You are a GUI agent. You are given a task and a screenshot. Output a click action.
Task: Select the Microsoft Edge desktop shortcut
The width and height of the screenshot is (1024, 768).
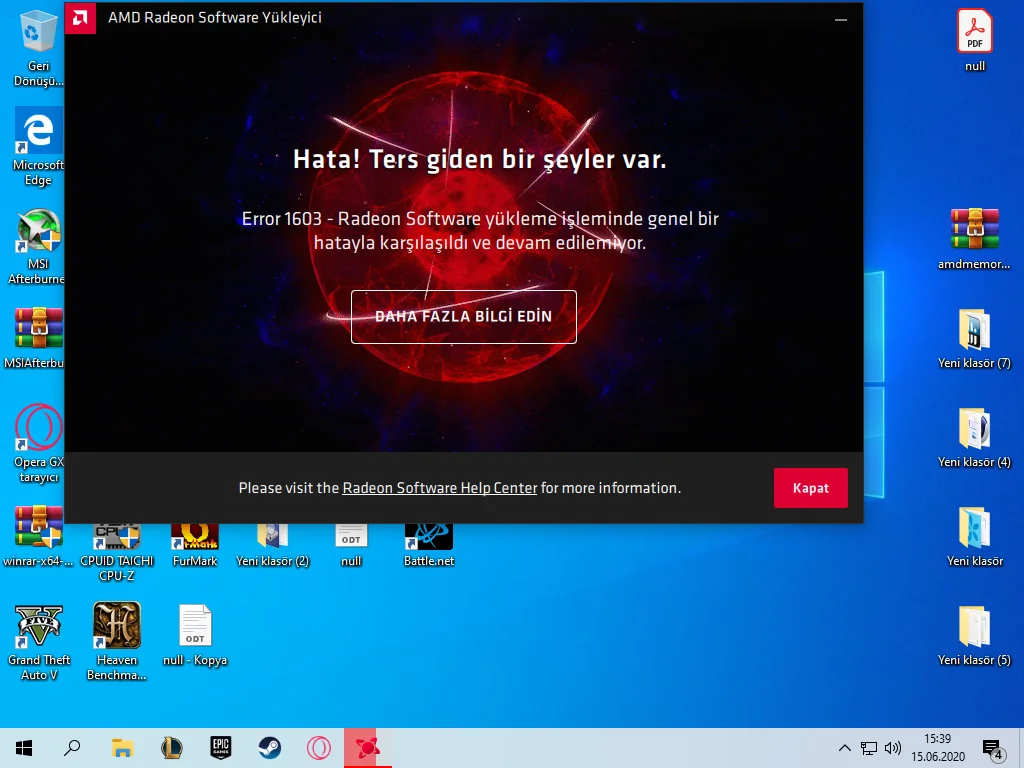38,148
